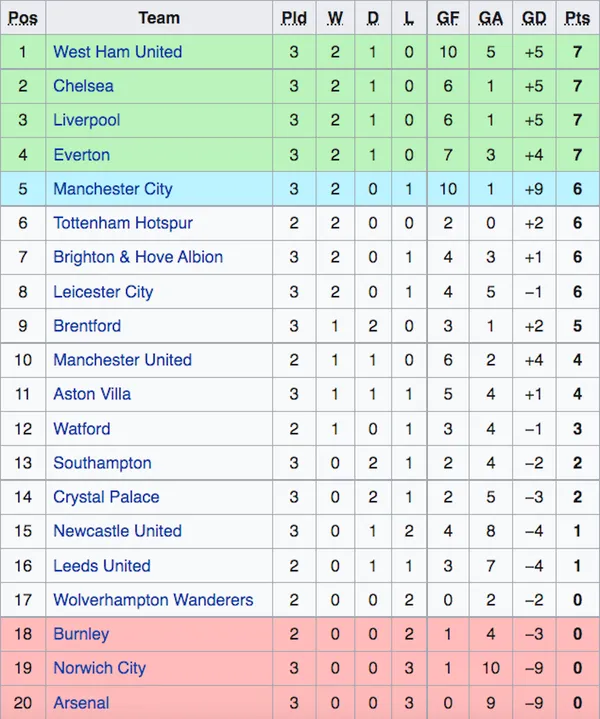The image size is (600, 719).
Task: Open the Leicester City link
Action: pos(103,292)
